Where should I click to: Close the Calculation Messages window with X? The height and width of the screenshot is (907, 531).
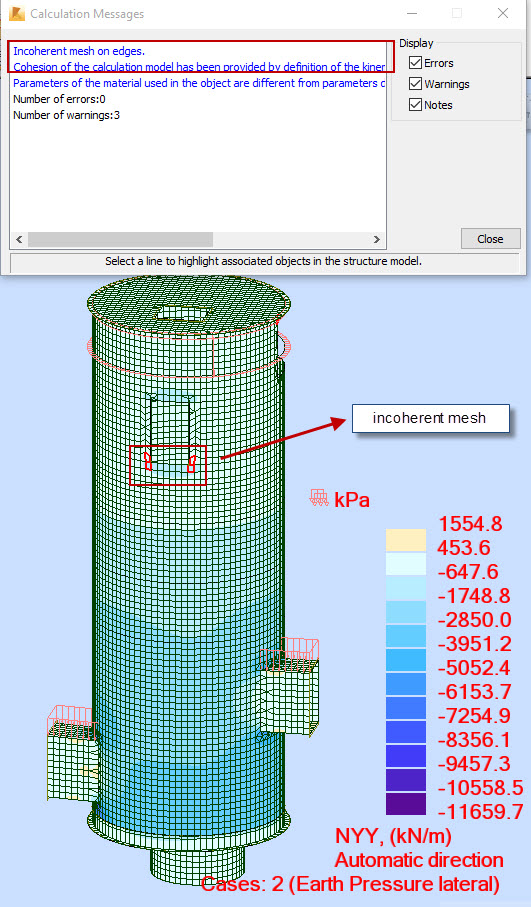point(503,13)
